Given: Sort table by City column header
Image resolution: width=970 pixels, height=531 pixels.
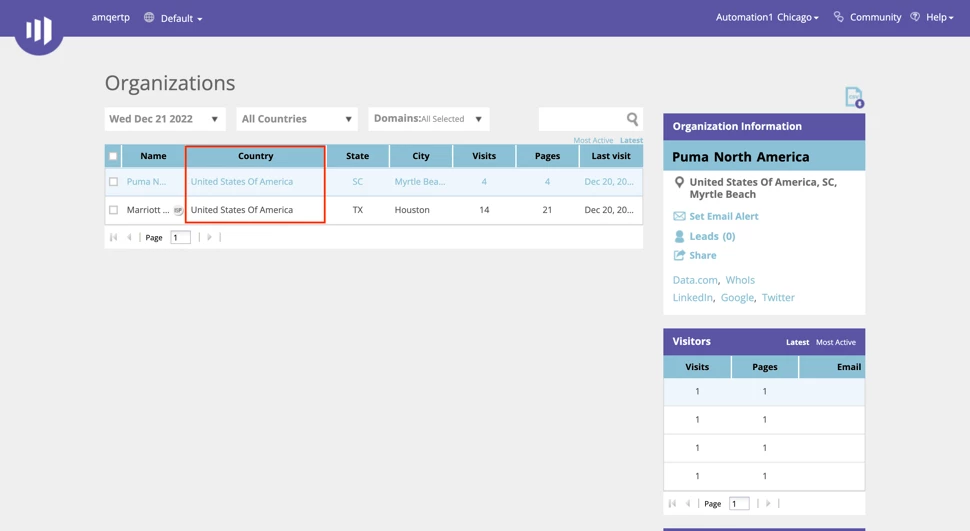Looking at the screenshot, I should pyautogui.click(x=421, y=156).
